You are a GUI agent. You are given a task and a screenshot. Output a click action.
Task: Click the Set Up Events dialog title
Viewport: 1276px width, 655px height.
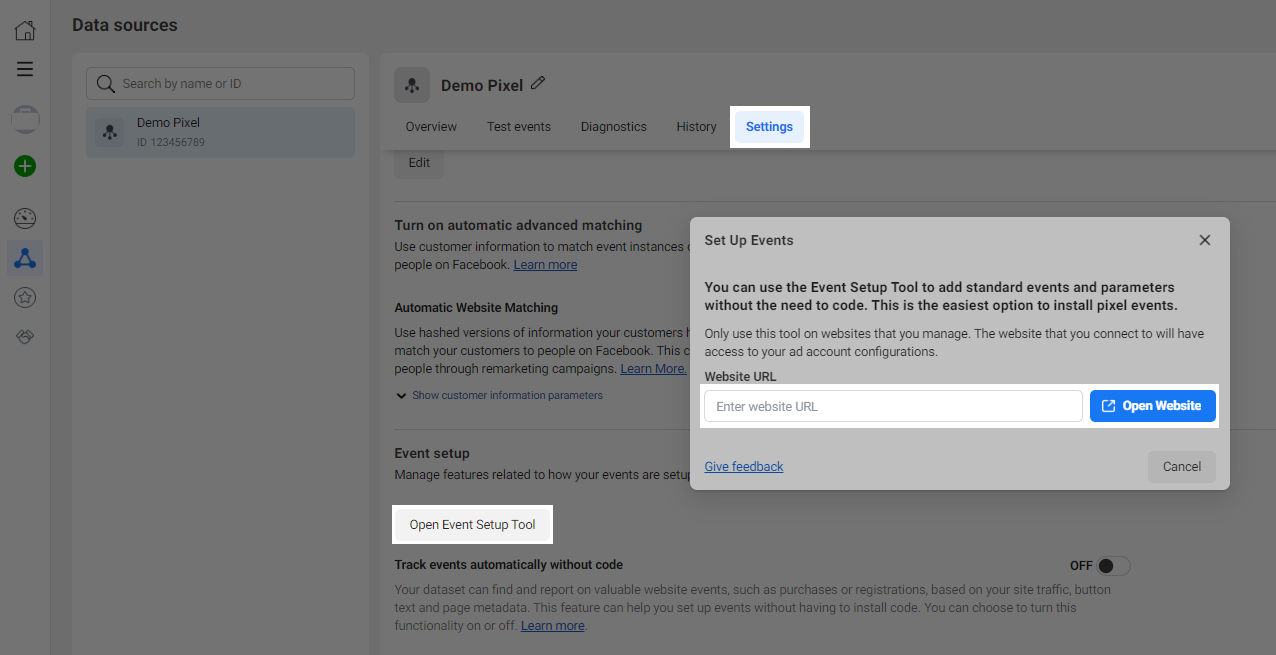[749, 240]
